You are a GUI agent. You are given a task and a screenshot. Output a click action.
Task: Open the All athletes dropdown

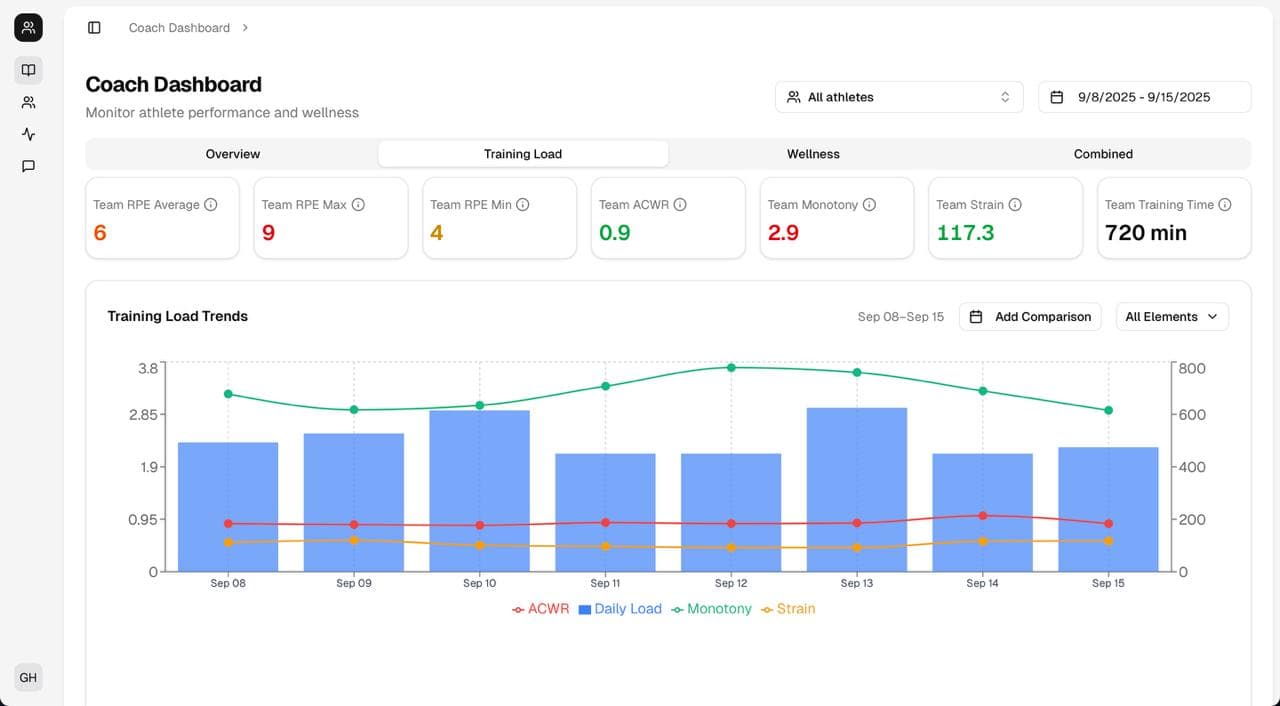tap(899, 97)
